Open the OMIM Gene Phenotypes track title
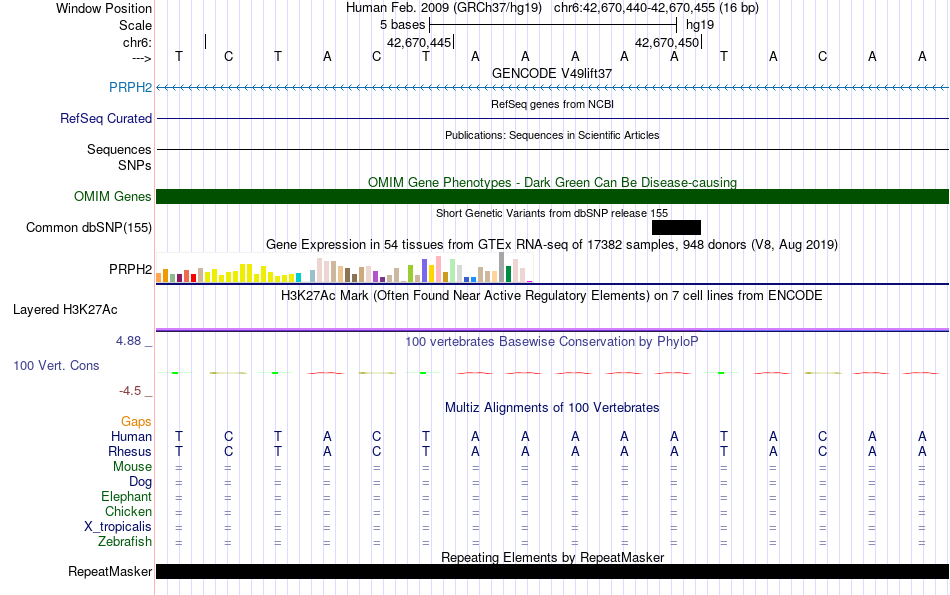Screen dimensions: 950x595 pos(552,182)
